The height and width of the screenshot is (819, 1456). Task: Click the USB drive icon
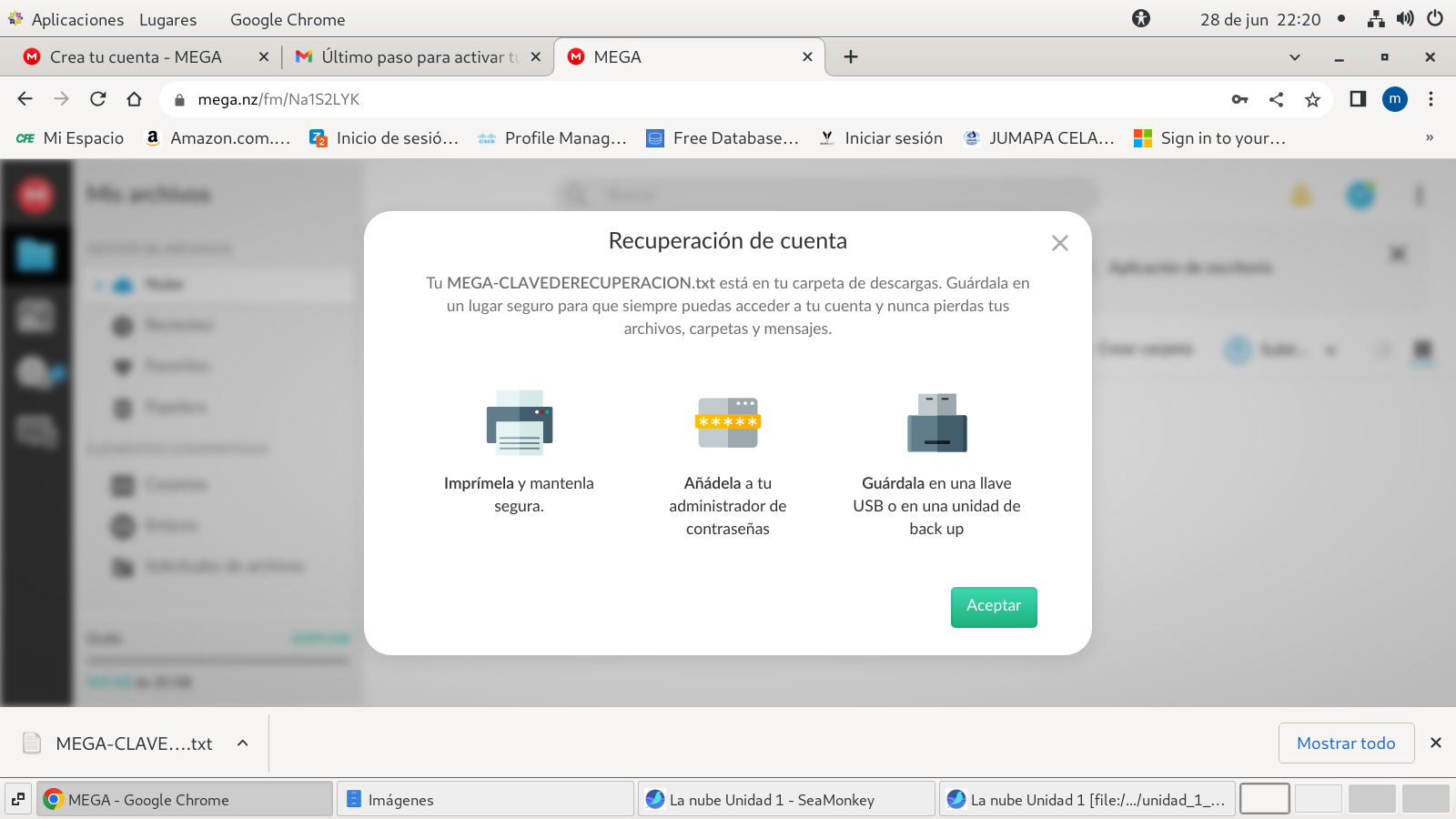(936, 423)
